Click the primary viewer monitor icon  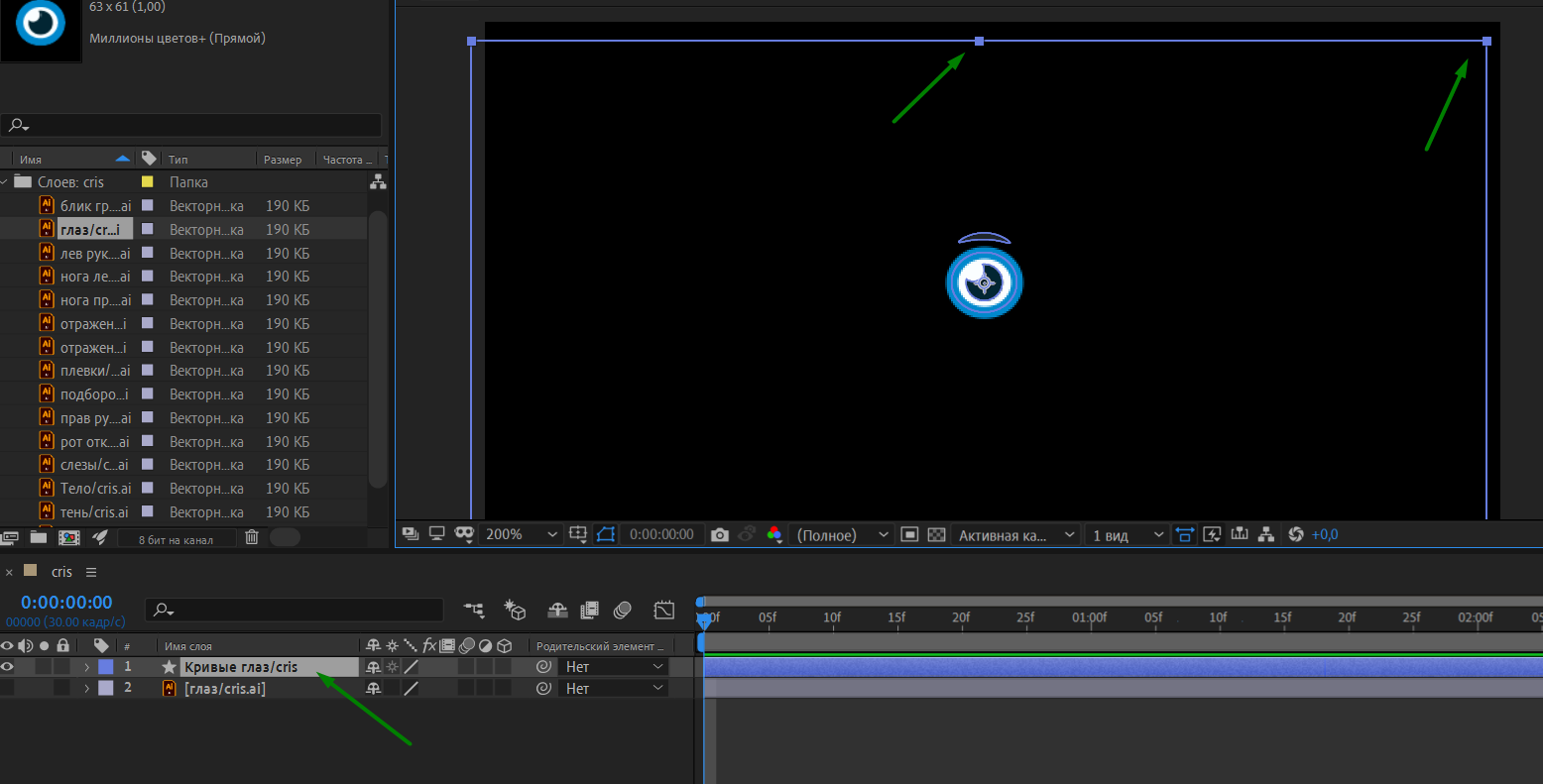click(x=436, y=533)
